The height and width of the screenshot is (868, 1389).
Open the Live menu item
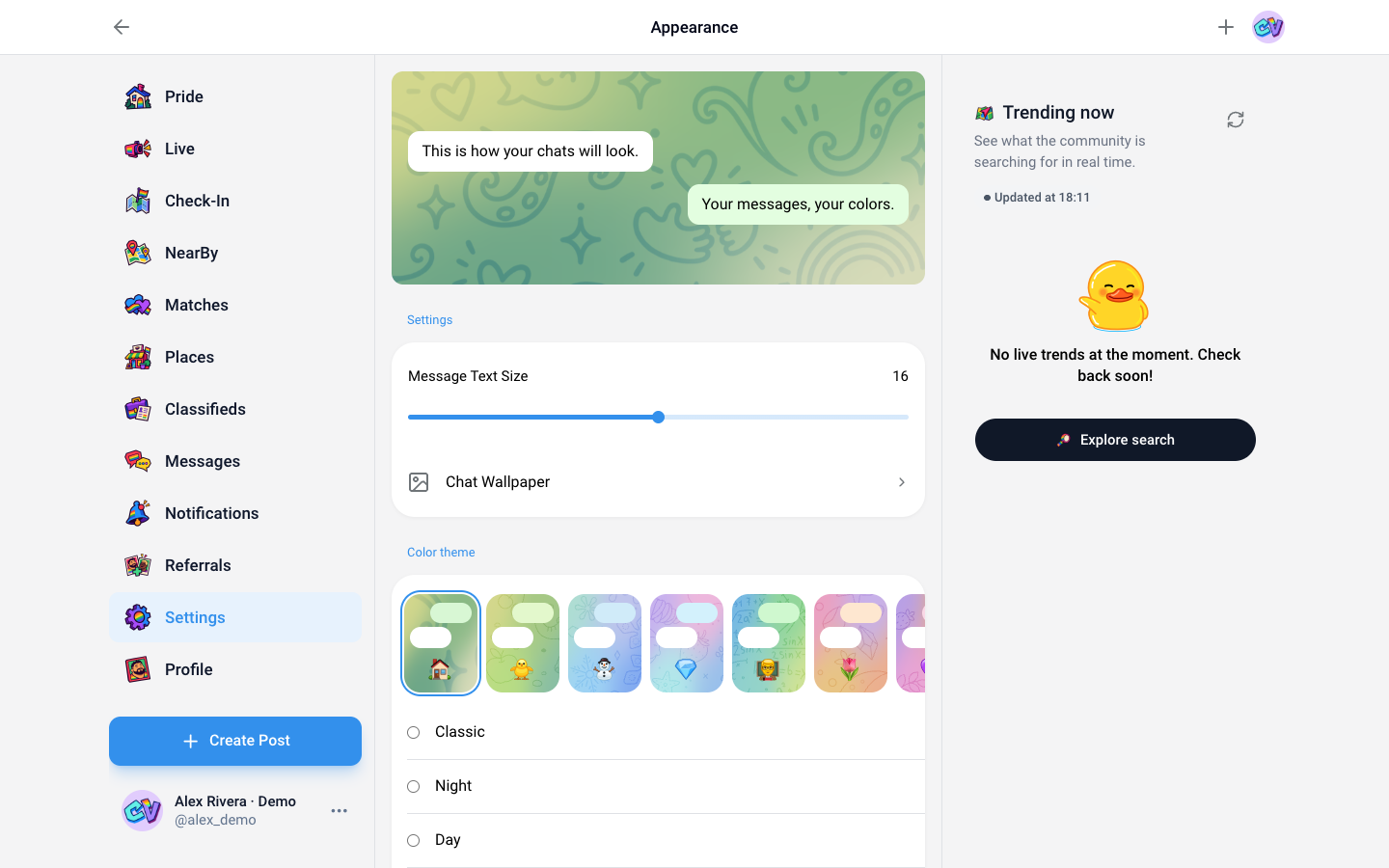235,149
